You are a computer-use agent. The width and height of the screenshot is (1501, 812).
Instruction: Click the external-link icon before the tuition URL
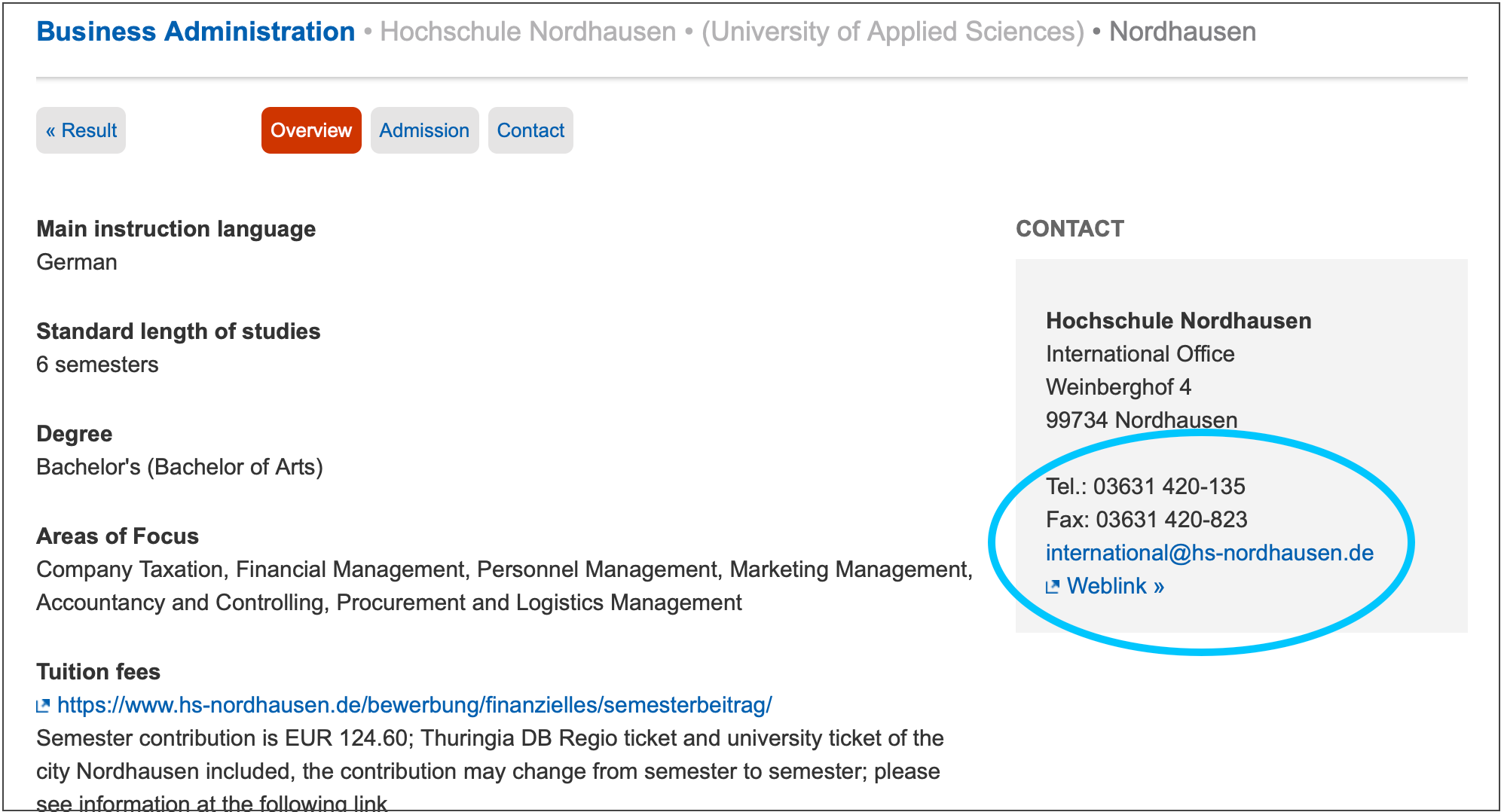(x=43, y=705)
